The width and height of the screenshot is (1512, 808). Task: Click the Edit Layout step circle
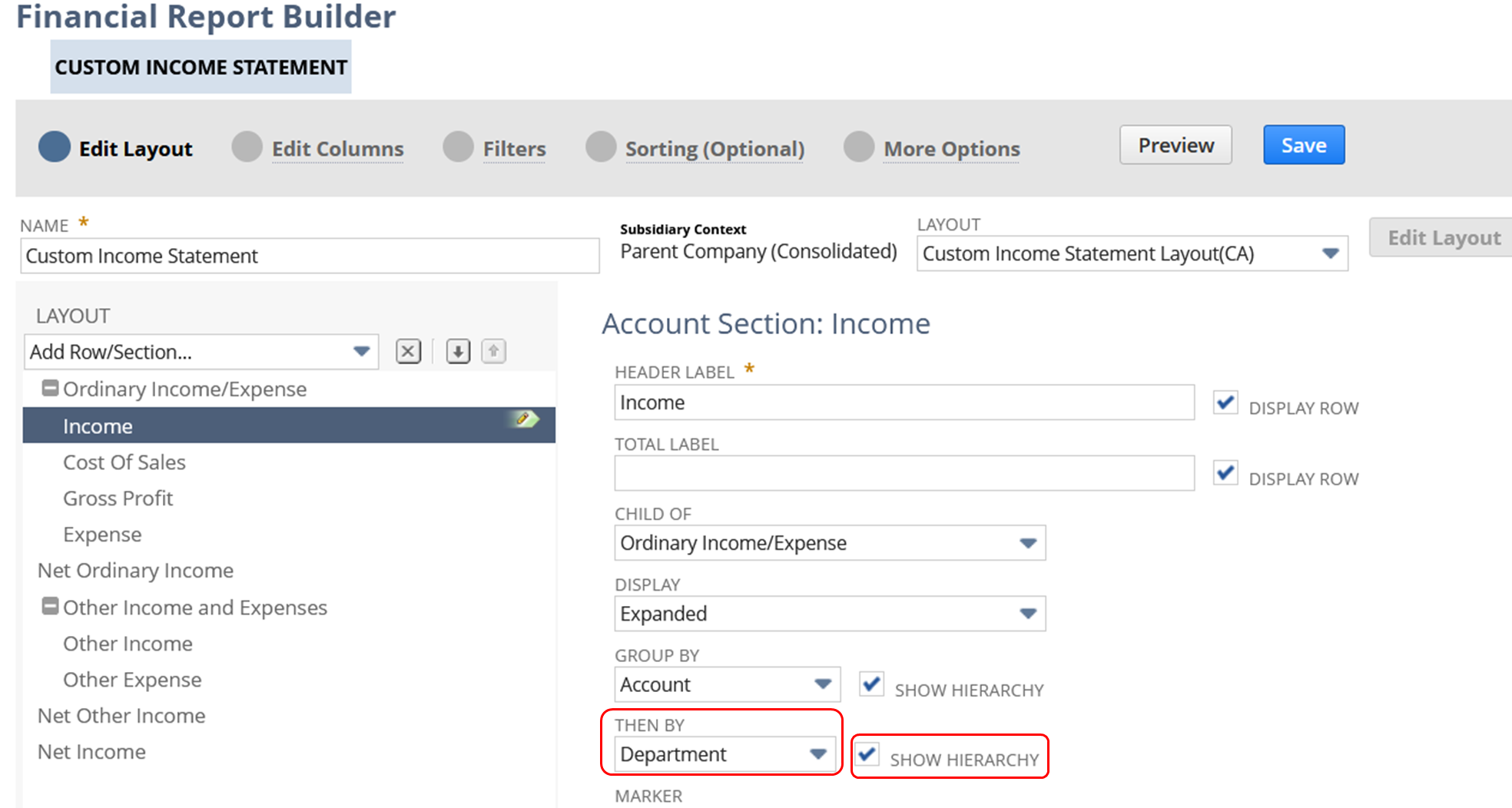(55, 147)
